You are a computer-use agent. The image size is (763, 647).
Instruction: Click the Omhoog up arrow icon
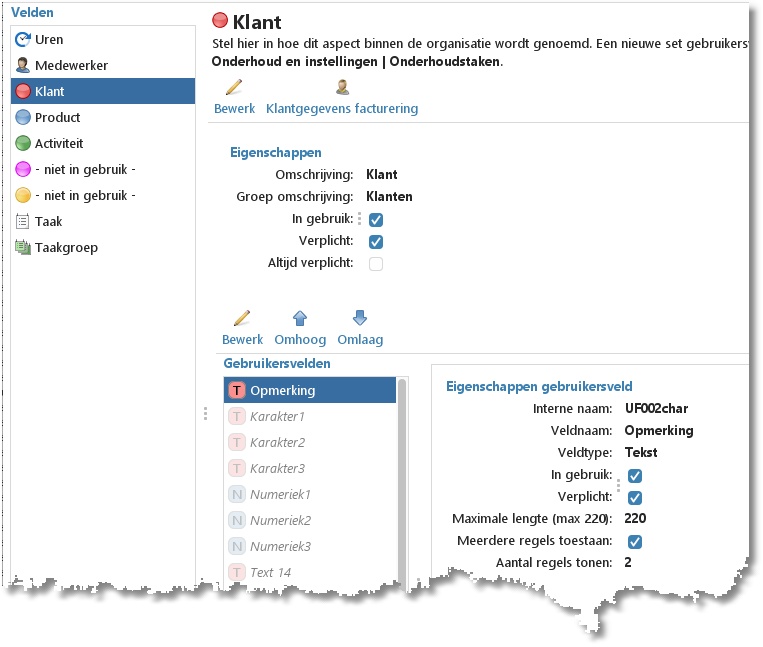300,318
